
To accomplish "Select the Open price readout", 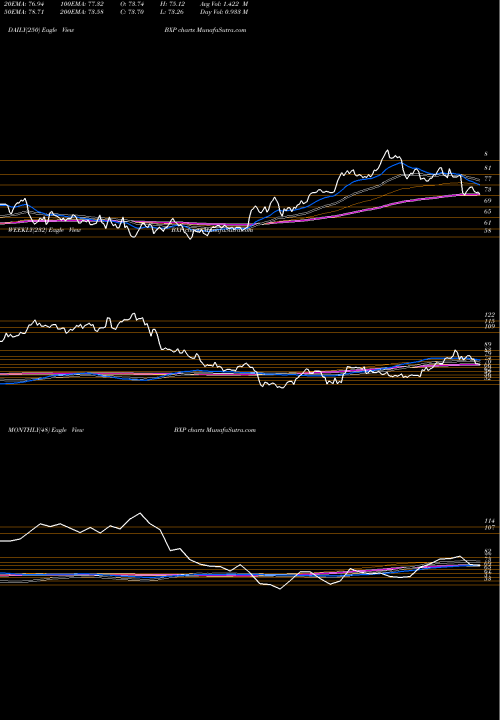I will pyautogui.click(x=134, y=4).
